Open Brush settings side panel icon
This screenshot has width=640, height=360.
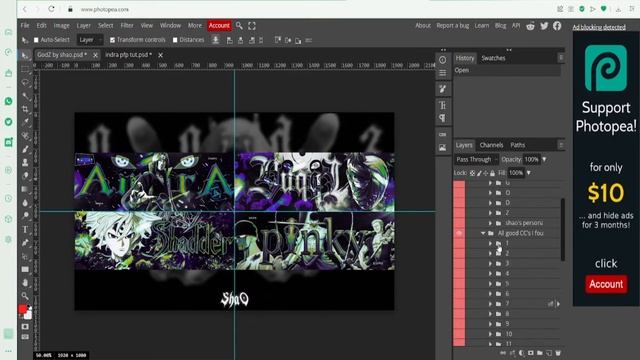[442, 89]
